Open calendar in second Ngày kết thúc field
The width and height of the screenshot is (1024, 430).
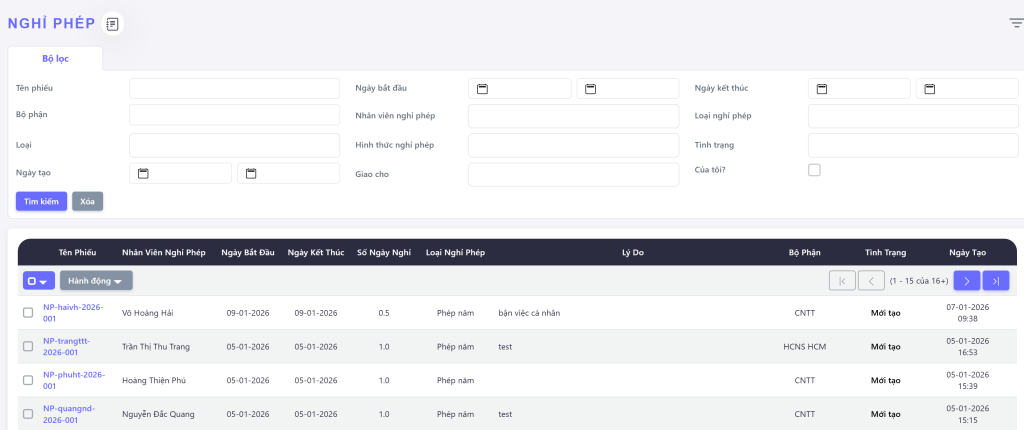[x=930, y=89]
